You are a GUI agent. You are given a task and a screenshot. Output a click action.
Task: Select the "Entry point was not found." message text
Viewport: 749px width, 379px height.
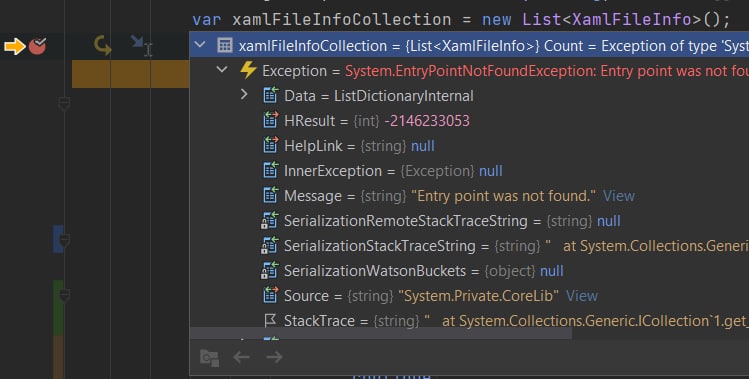503,196
